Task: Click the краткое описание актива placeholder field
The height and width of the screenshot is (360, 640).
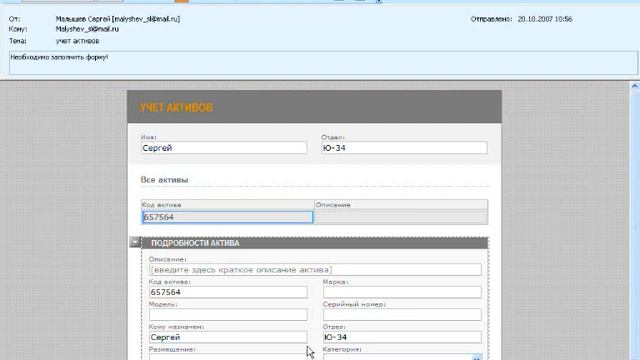Action: pos(315,270)
